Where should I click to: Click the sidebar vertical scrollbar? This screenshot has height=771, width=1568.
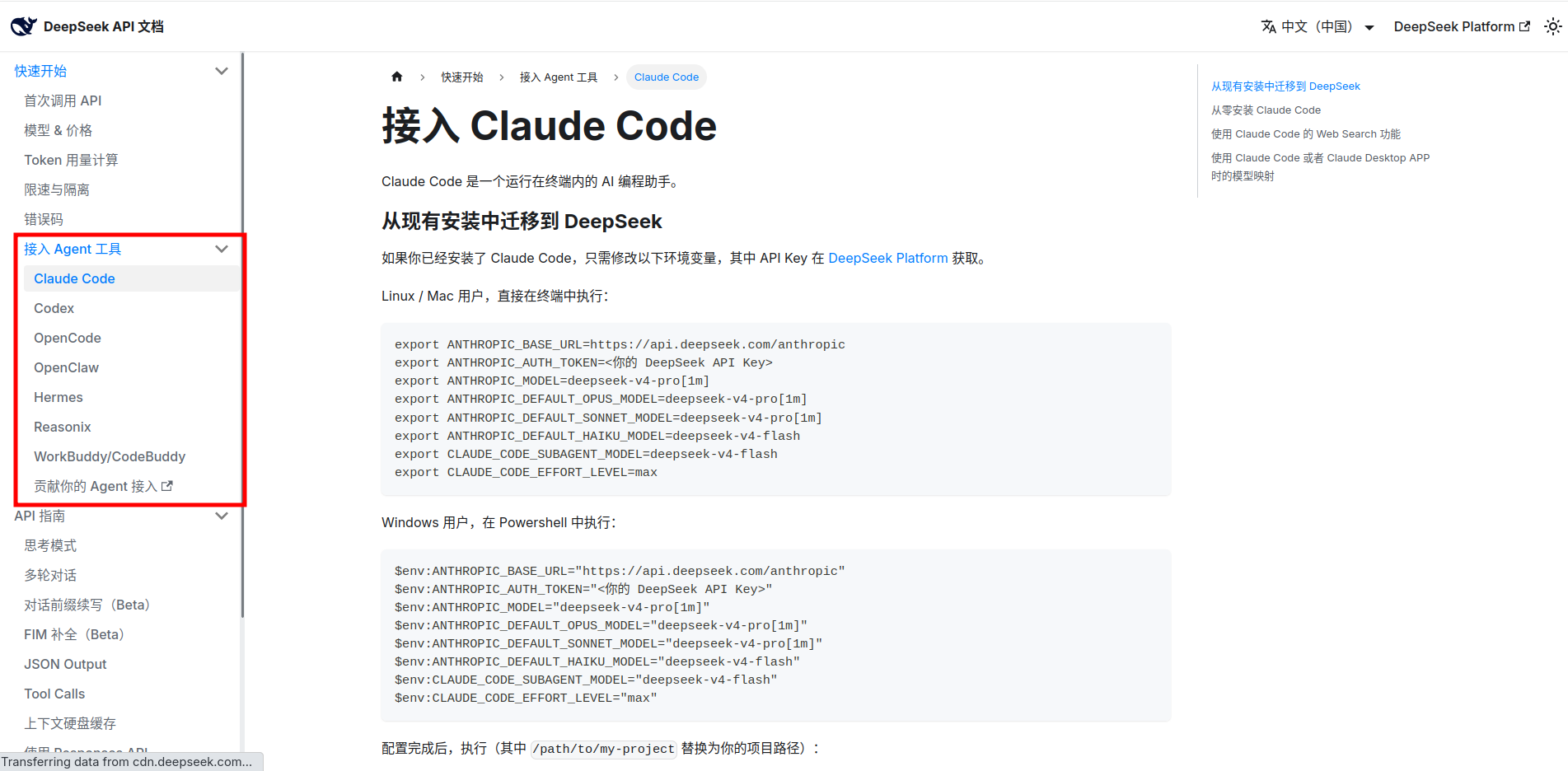click(x=242, y=335)
